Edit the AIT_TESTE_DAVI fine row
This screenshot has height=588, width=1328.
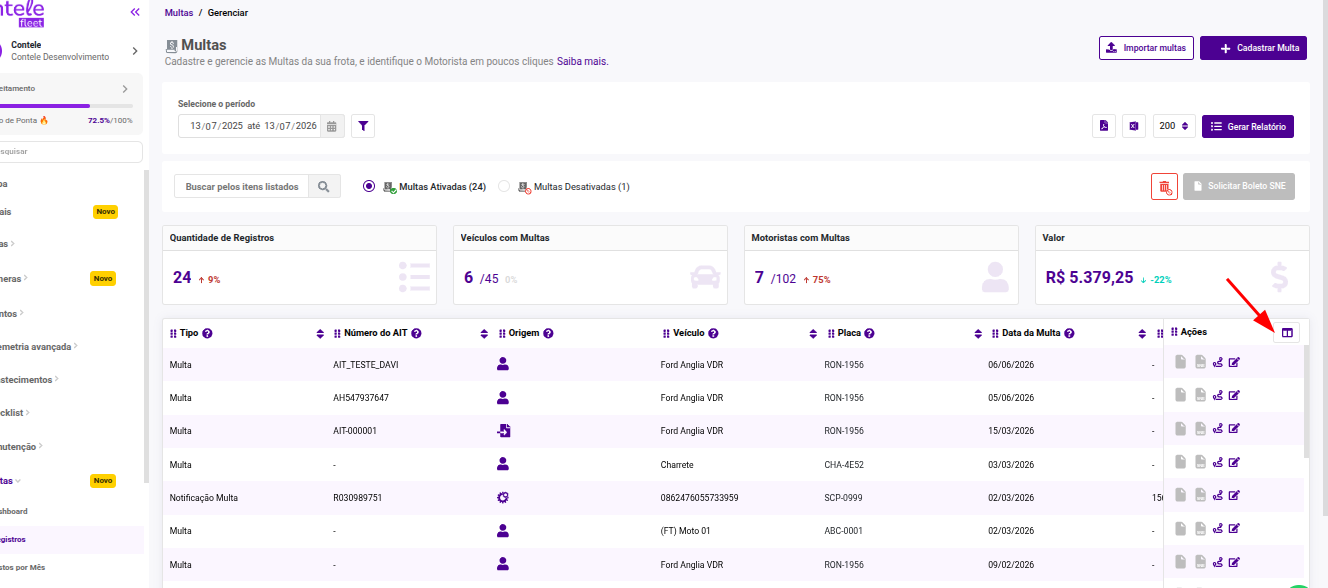click(1234, 364)
